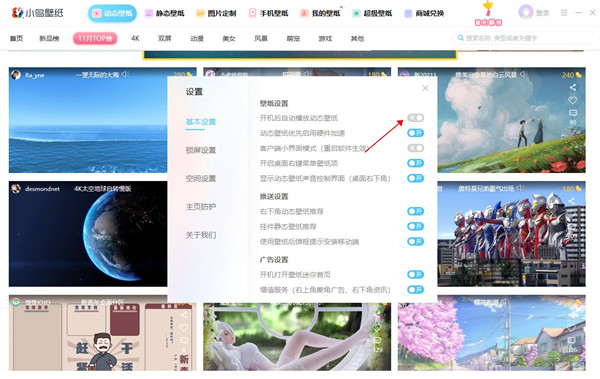
Task: Disable 动态壁纸优先启用硬件加速 toggle
Action: tap(415, 133)
